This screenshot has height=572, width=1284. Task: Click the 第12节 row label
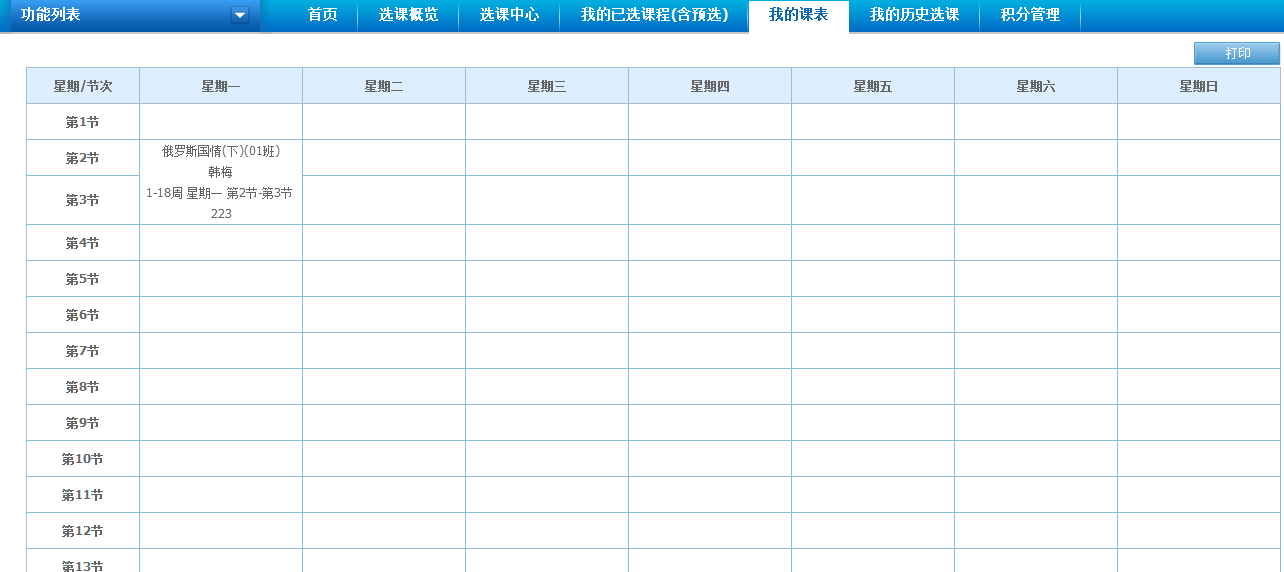[83, 531]
